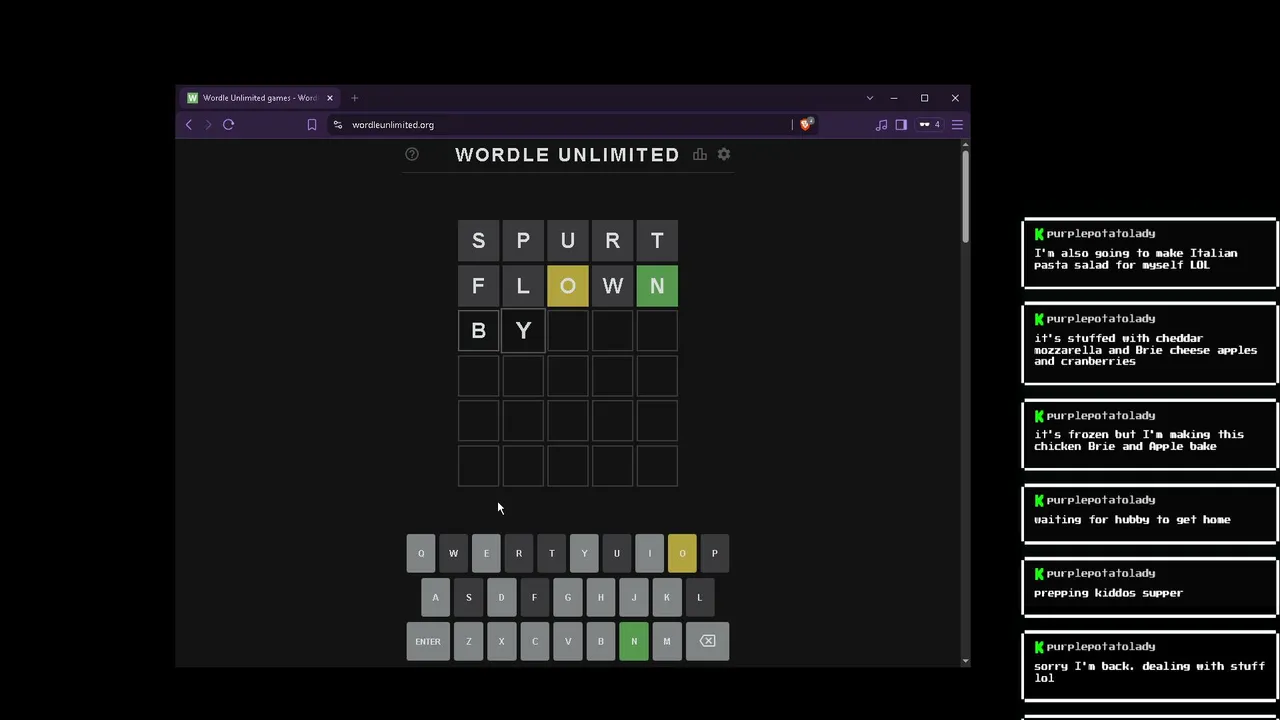Click the WORDLE UNLIMITED title
Image resolution: width=1280 pixels, height=720 pixels.
[x=567, y=154]
